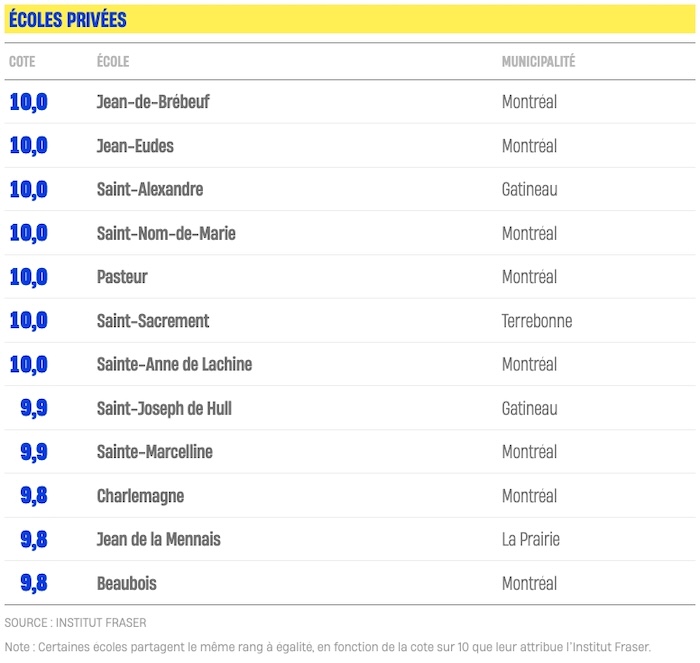The height and width of the screenshot is (663, 700).
Task: Click Sainte-Anne de Lachine
Action: tap(174, 365)
